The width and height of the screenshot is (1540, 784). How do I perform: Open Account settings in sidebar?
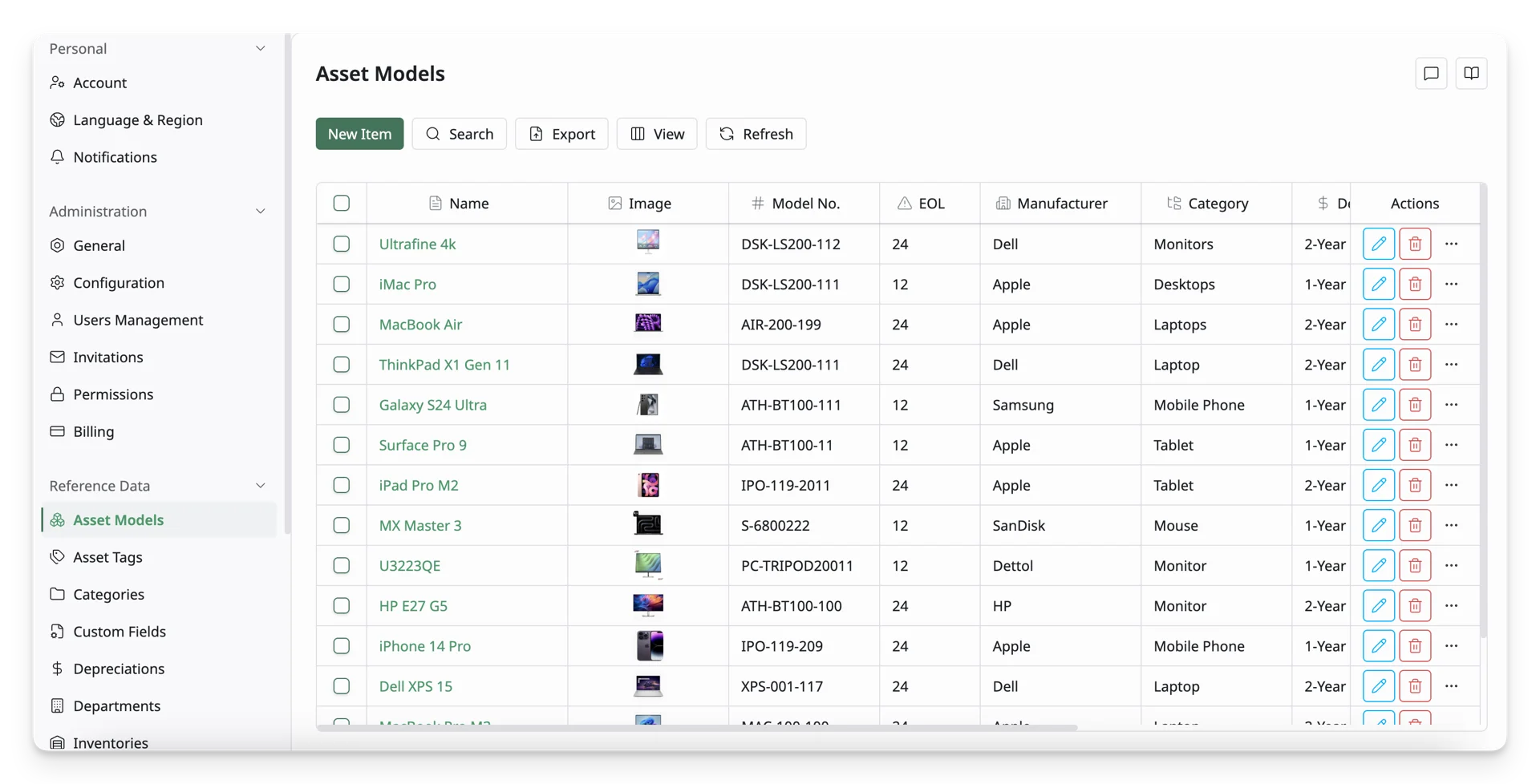159,83
